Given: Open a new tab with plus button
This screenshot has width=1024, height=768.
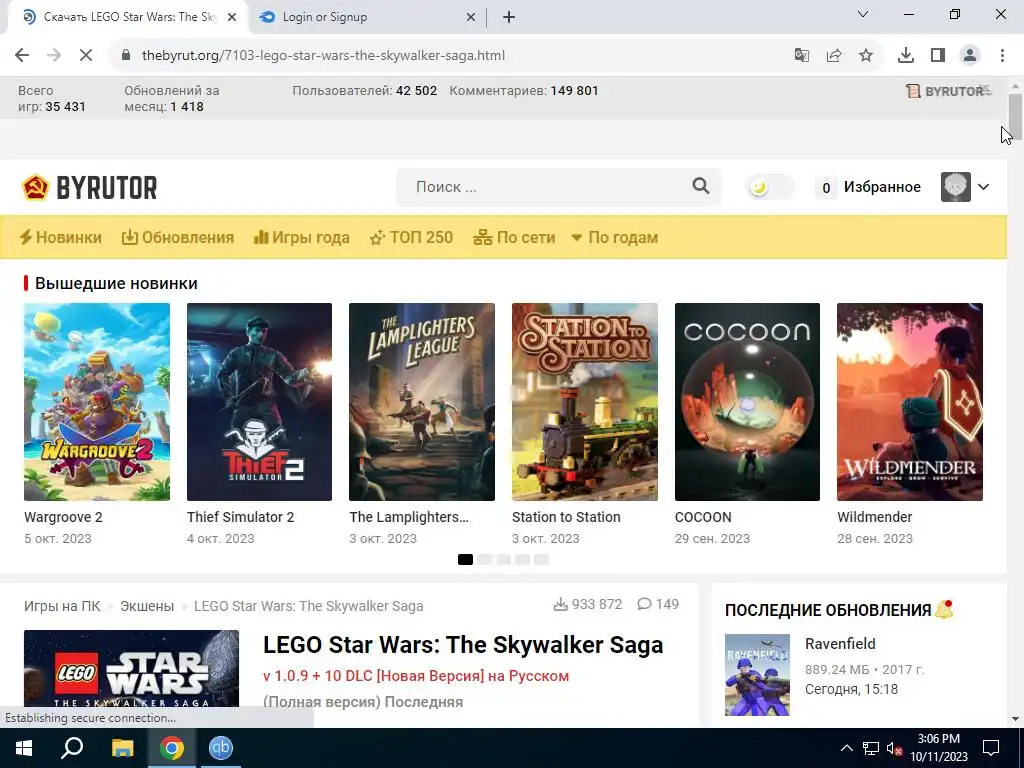Looking at the screenshot, I should (509, 18).
